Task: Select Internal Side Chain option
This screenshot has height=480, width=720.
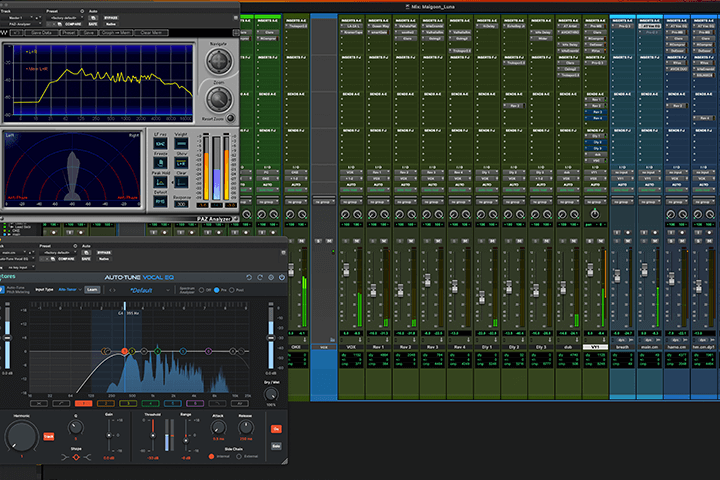Action: (211, 456)
